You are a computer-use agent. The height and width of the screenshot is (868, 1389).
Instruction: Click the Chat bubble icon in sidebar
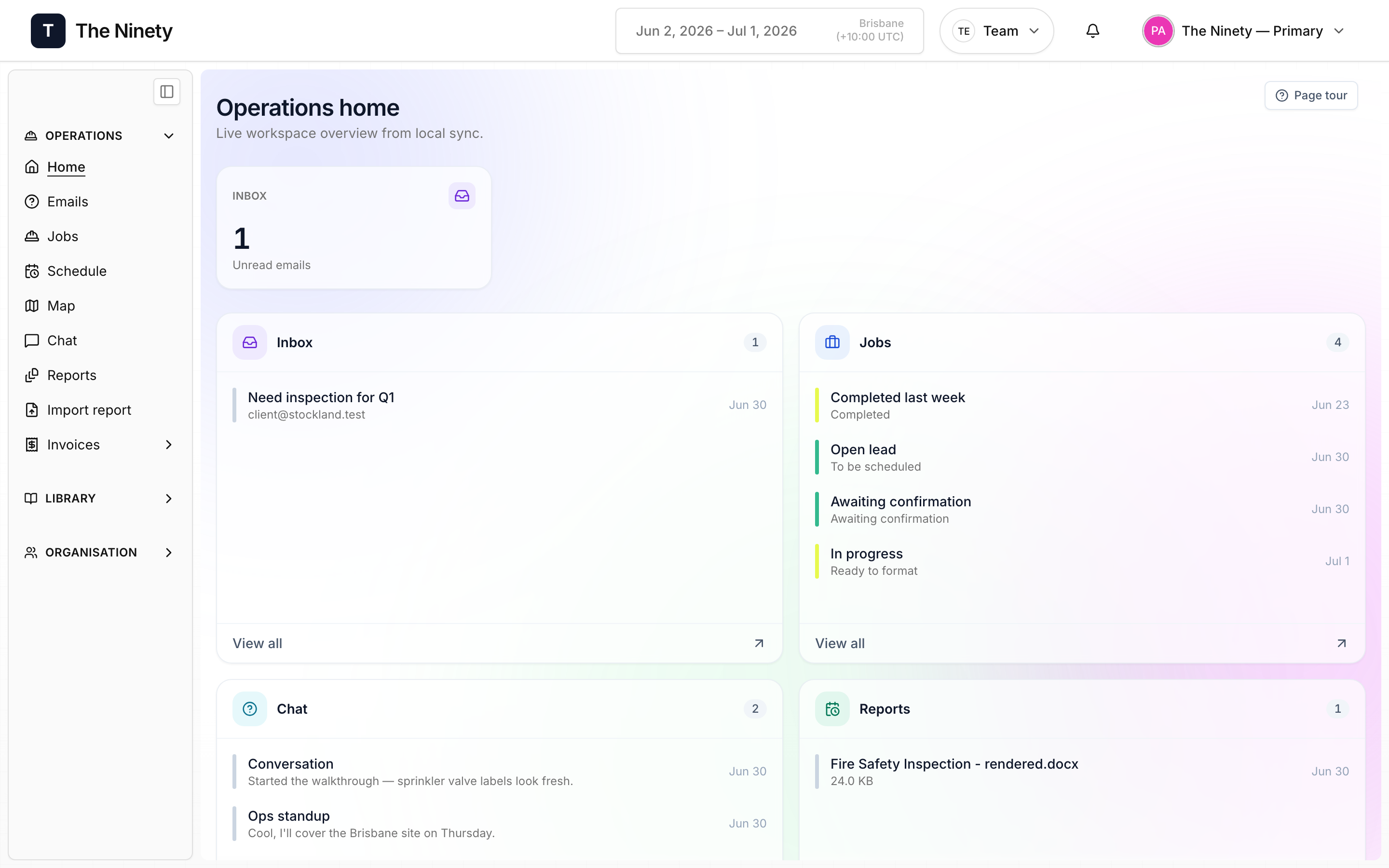point(31,340)
